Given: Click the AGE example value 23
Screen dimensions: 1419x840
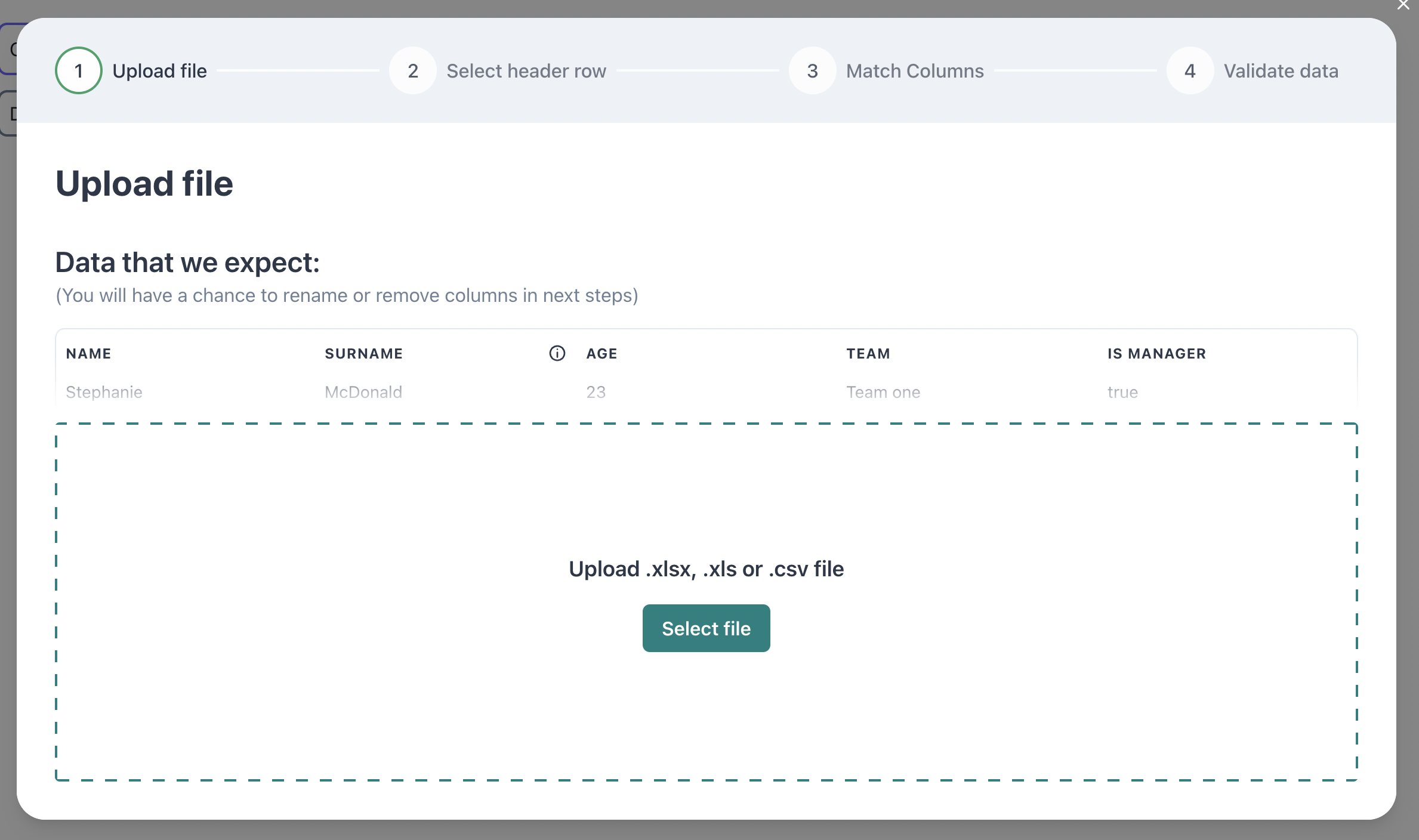Looking at the screenshot, I should pos(595,392).
